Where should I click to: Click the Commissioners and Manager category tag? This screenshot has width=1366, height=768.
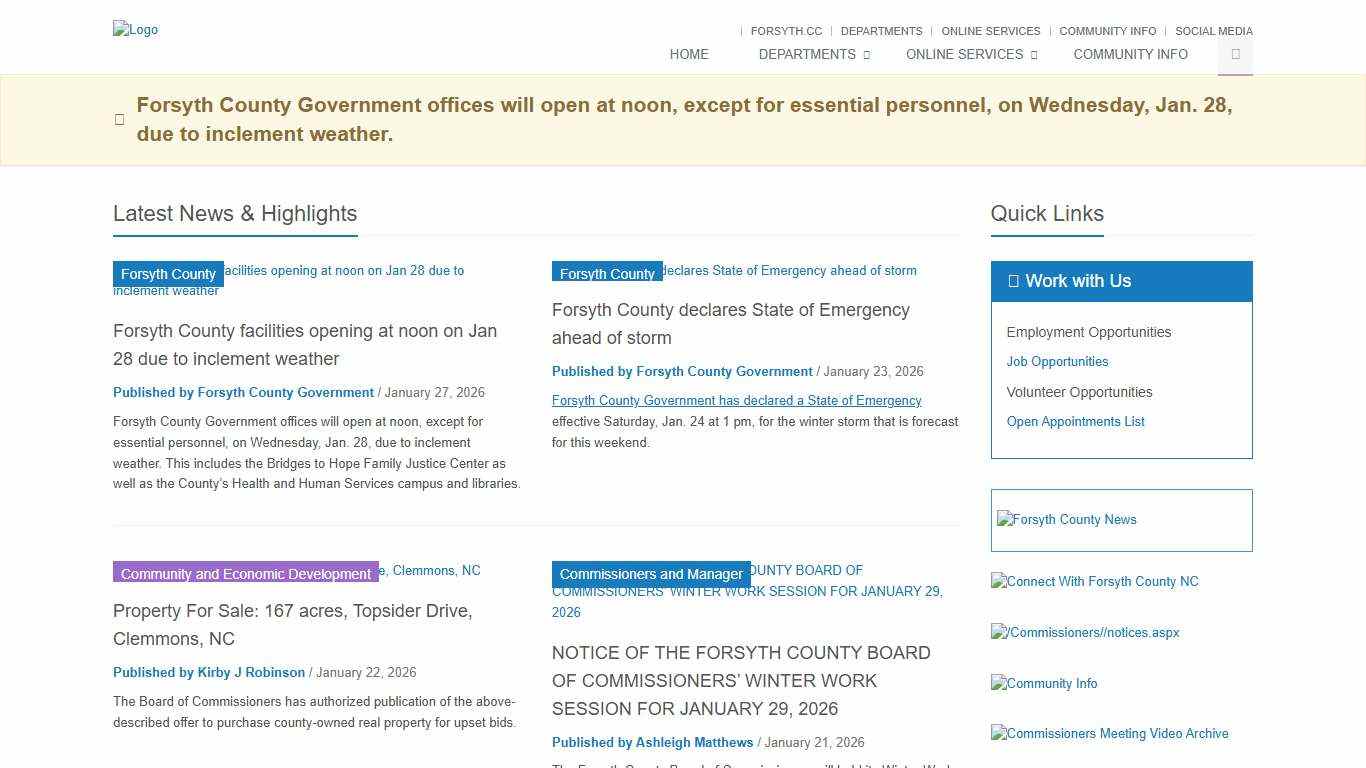(x=651, y=574)
